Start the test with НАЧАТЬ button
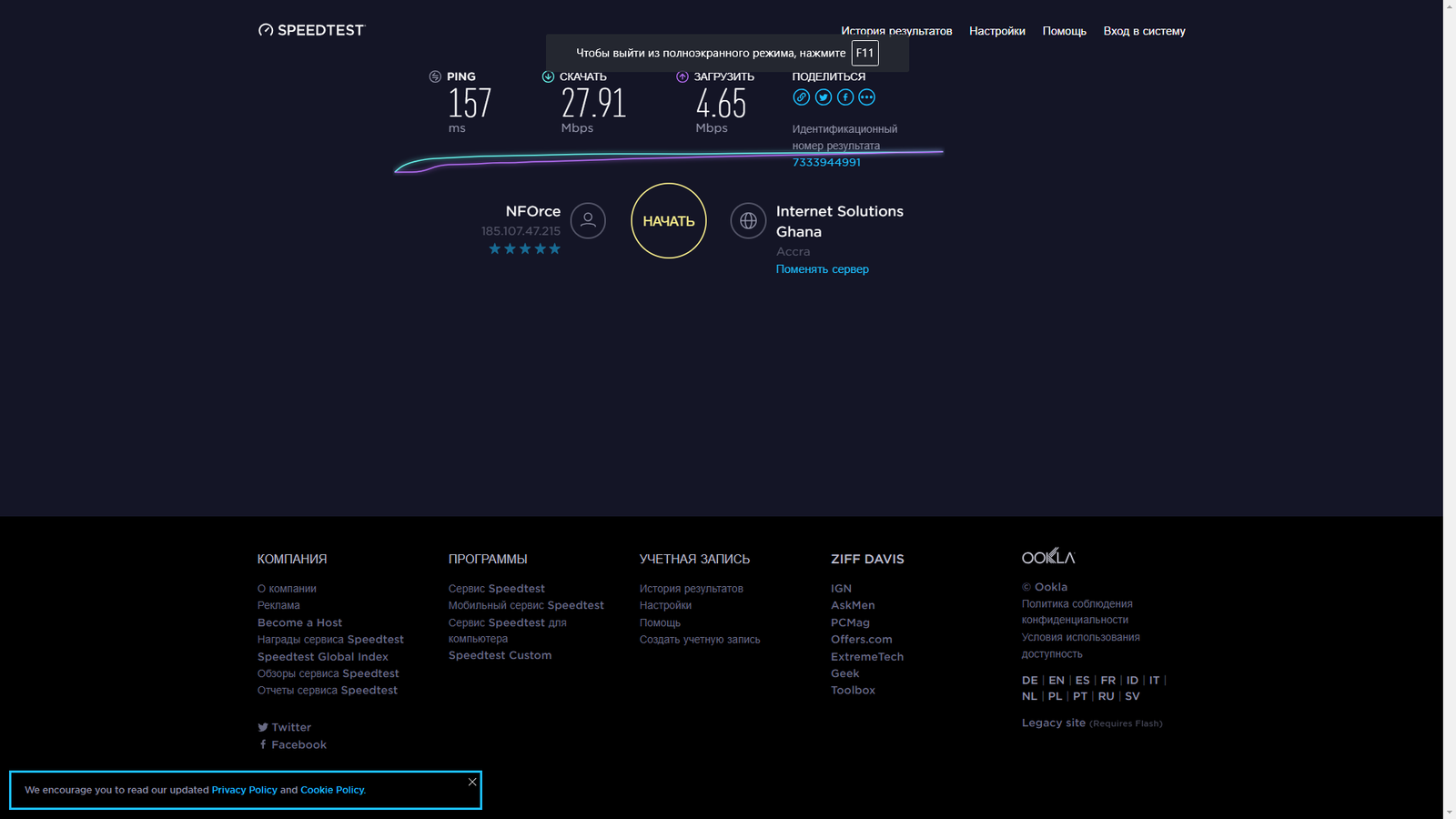This screenshot has width=1456, height=819. coord(669,220)
